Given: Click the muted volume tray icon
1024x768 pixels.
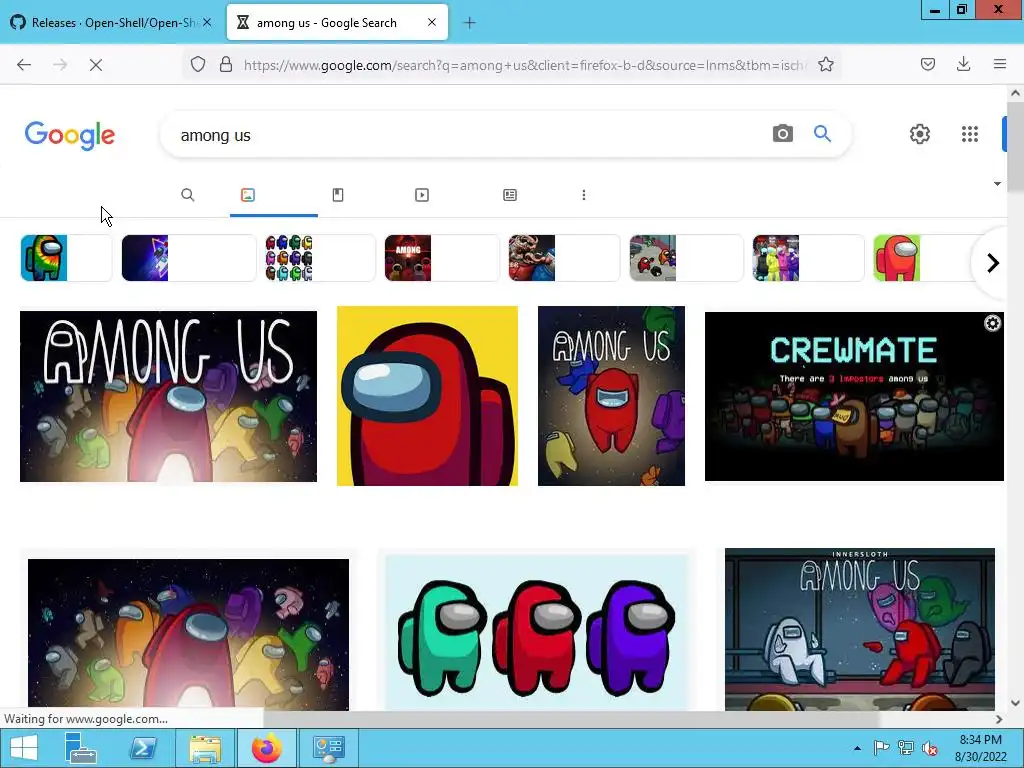Looking at the screenshot, I should coord(930,748).
